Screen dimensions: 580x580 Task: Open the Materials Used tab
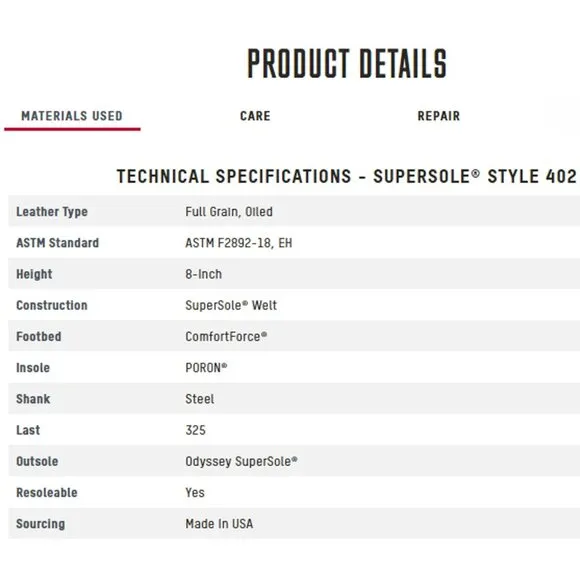pos(72,116)
